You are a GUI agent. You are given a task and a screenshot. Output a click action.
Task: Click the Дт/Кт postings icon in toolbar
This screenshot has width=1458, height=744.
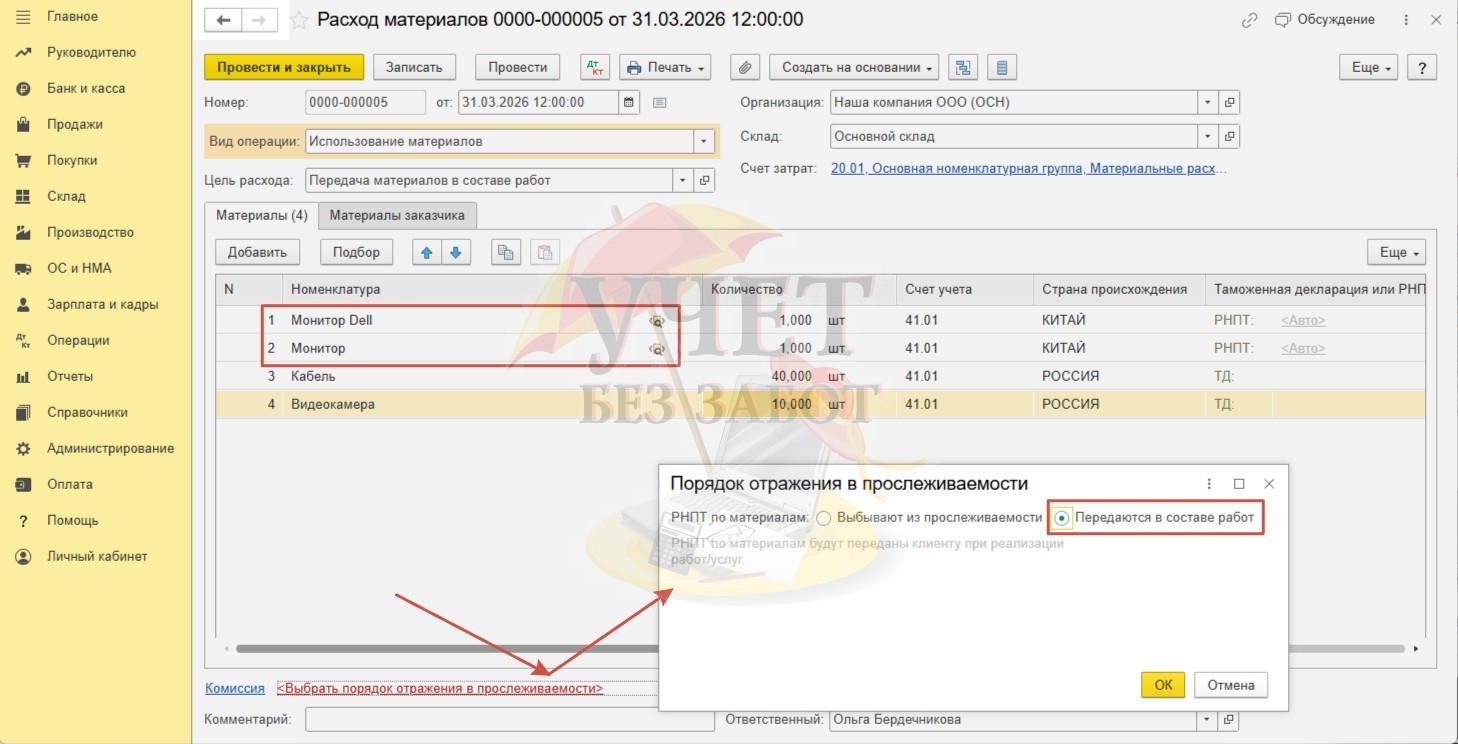click(x=595, y=67)
